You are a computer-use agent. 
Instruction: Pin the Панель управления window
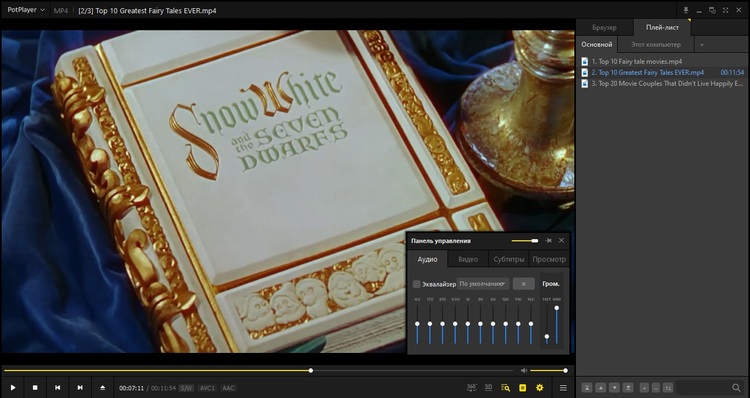(x=549, y=241)
